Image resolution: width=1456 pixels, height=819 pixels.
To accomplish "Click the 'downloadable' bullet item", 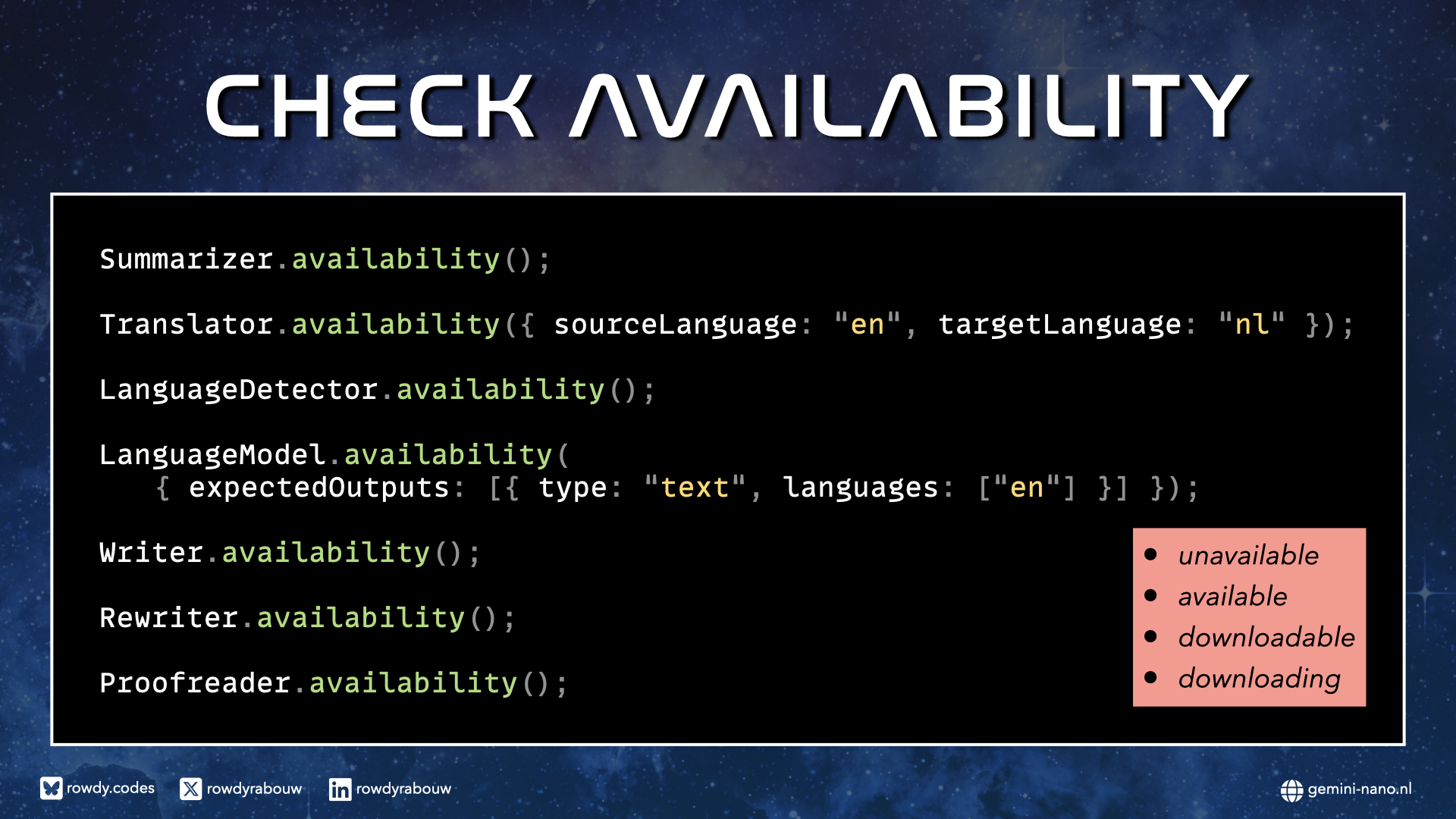I will click(x=1266, y=637).
